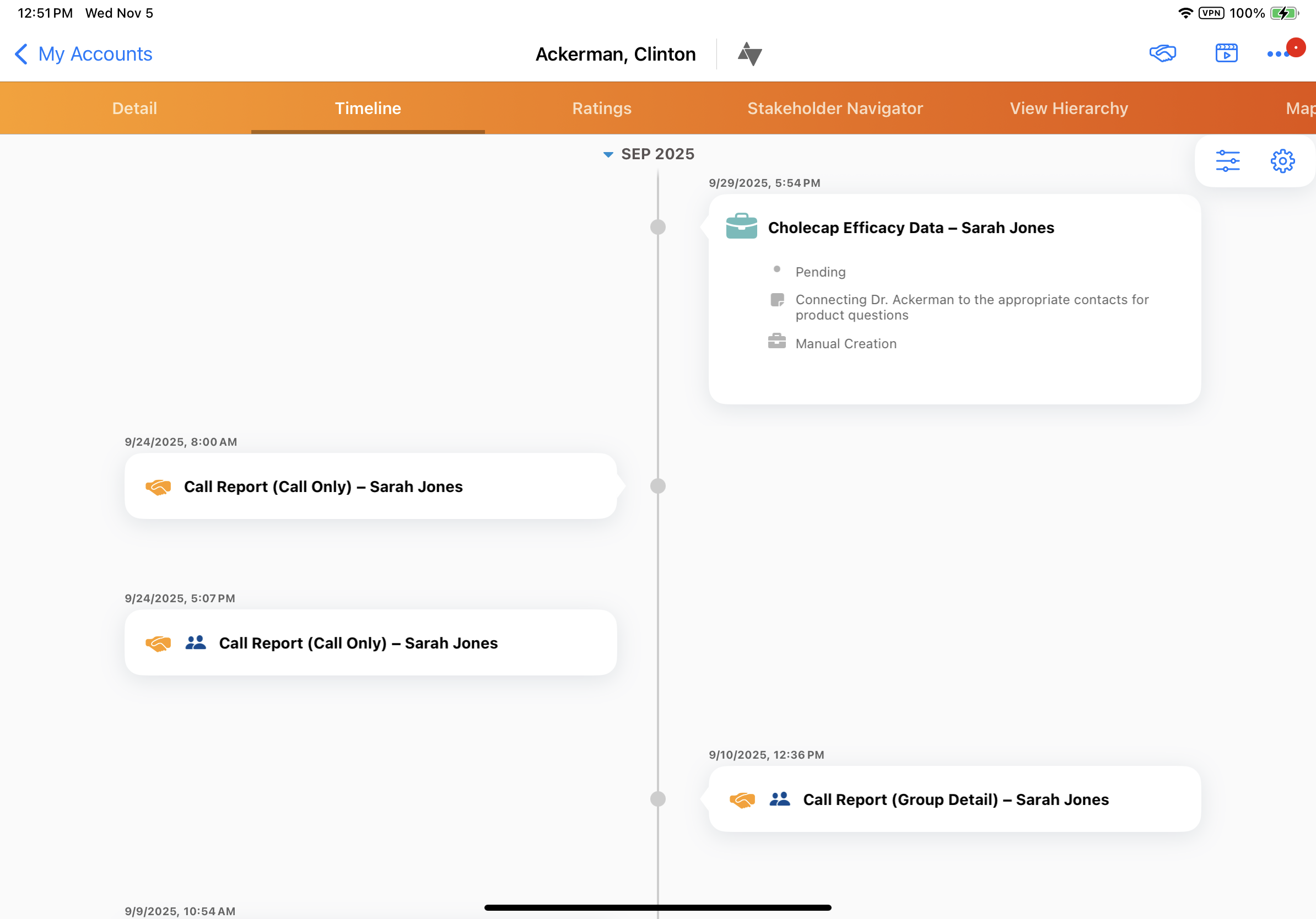
Task: Click the group attendees icon on 9/10 call
Action: (779, 799)
